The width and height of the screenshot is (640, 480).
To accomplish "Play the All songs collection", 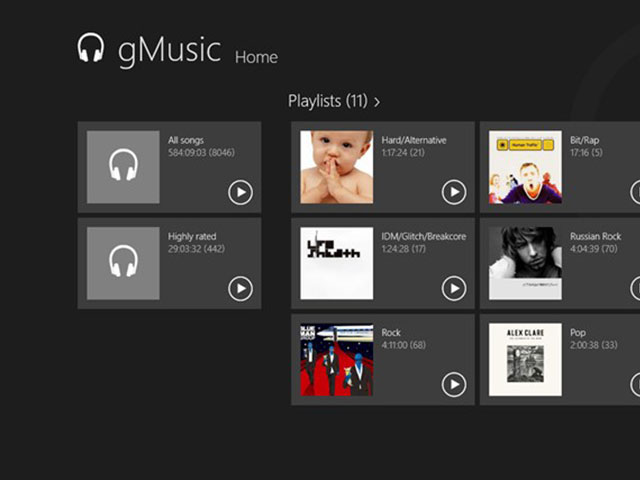I will tap(240, 192).
